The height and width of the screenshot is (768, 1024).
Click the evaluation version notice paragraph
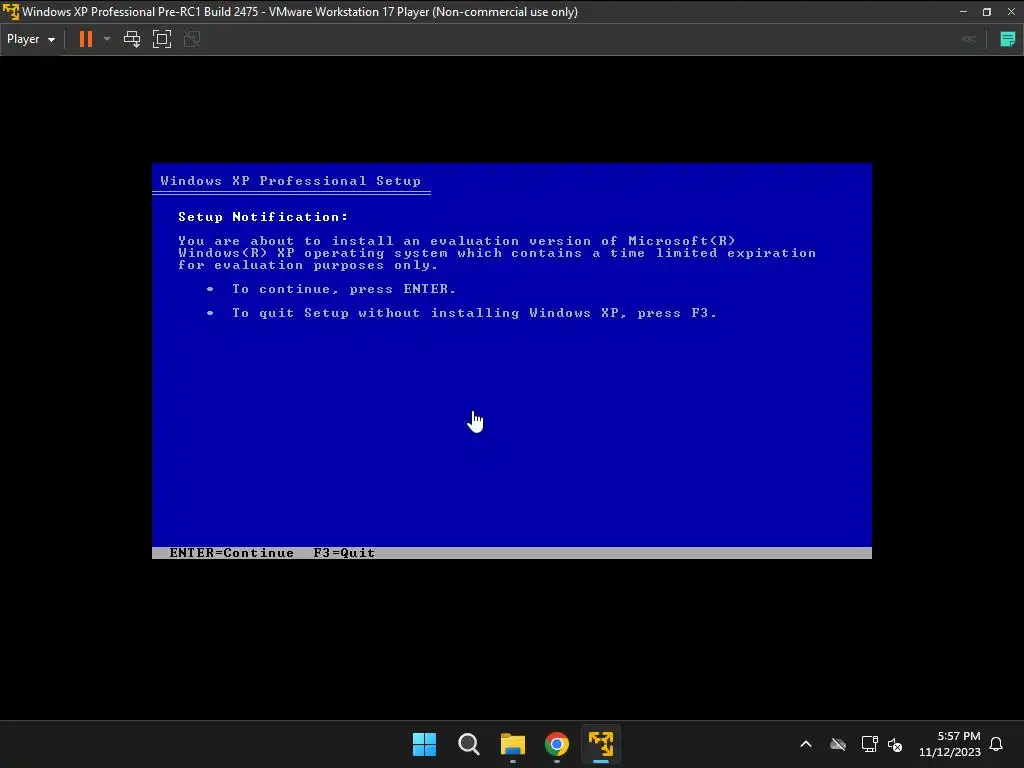[x=497, y=253]
